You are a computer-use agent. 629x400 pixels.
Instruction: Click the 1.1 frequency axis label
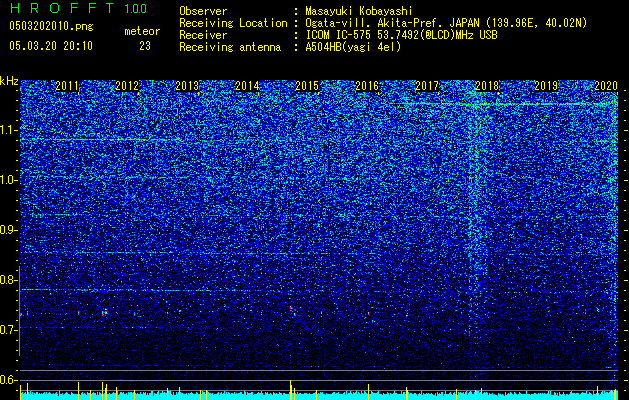(9, 130)
